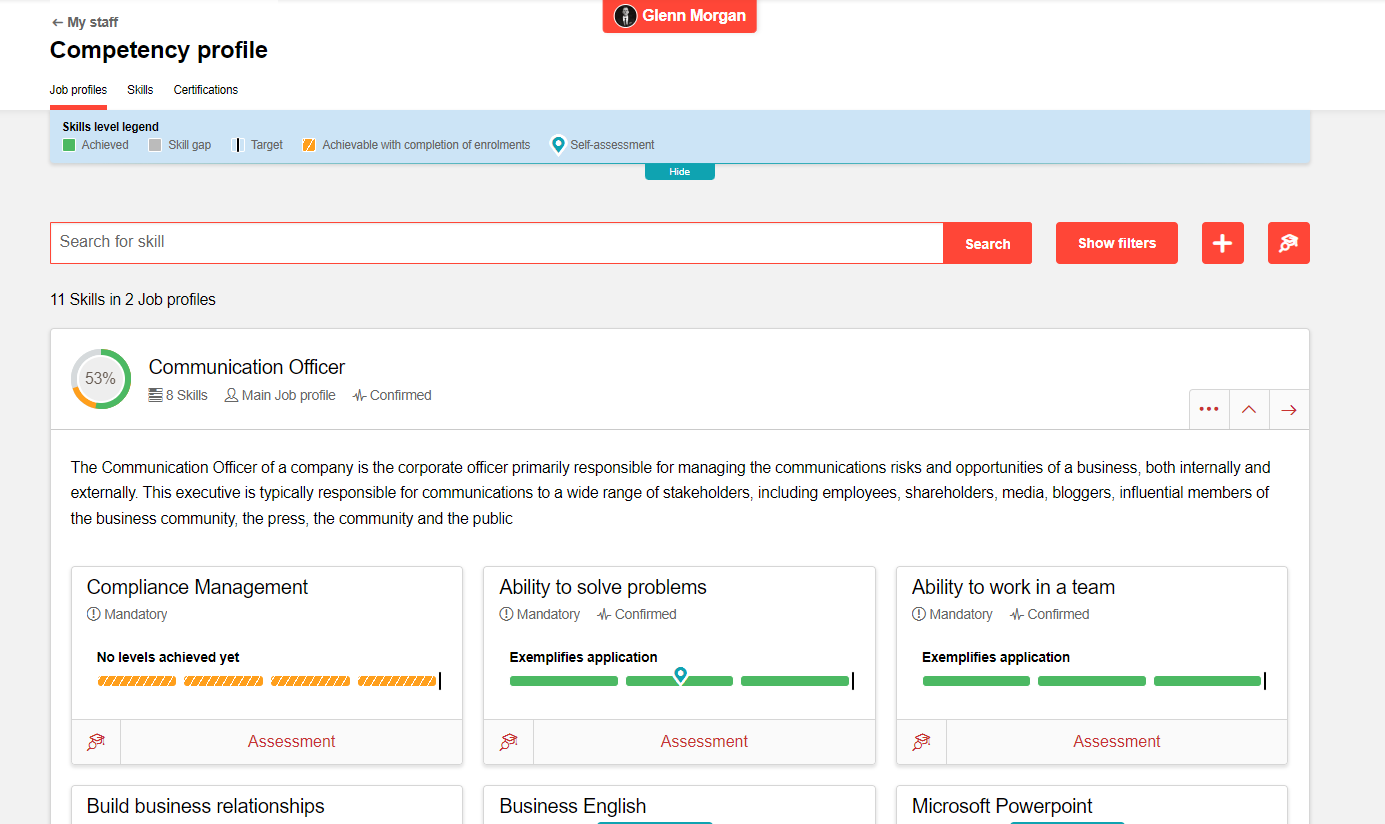The image size is (1385, 824).
Task: Go back to My staff
Action: [84, 22]
